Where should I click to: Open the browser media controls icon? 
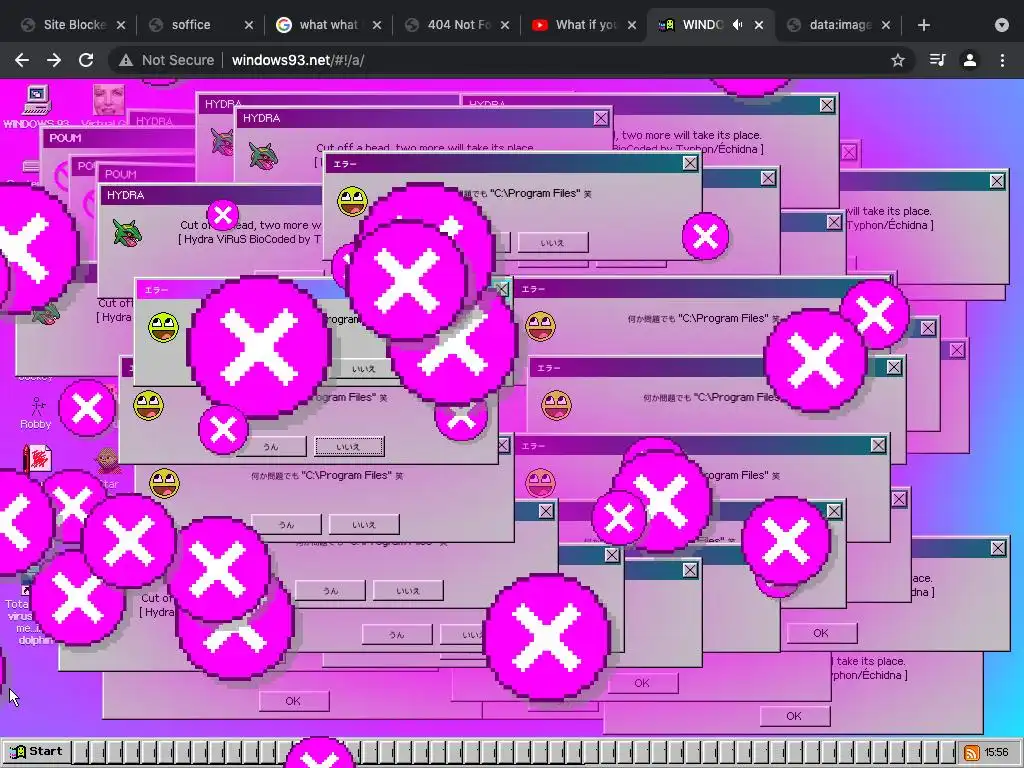[x=937, y=60]
